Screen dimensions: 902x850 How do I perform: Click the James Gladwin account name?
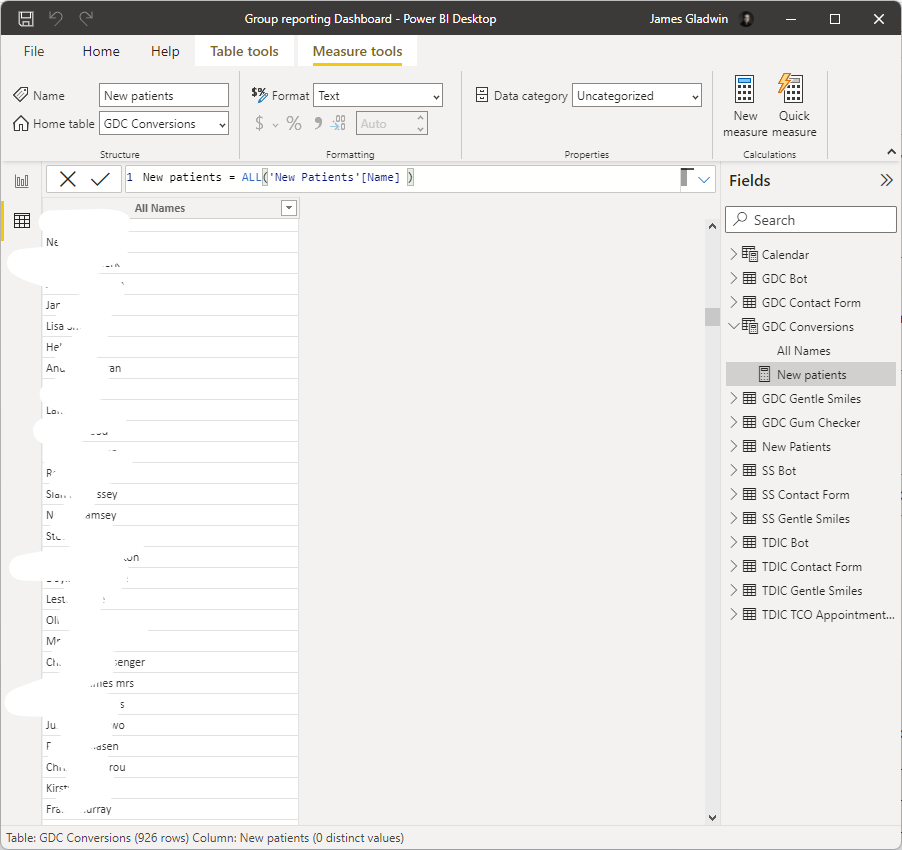click(689, 19)
